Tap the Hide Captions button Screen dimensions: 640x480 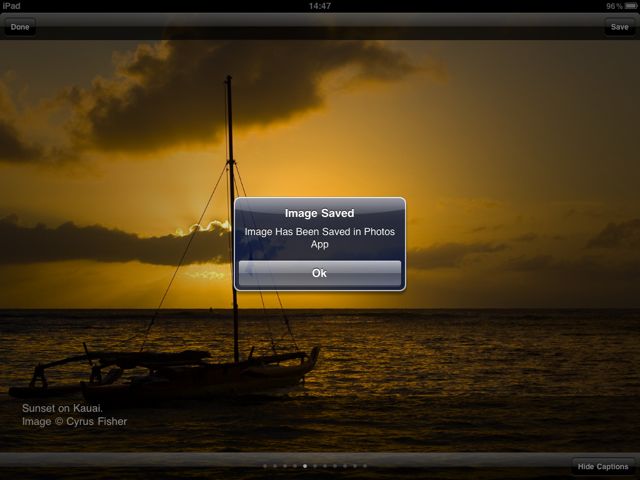603,467
